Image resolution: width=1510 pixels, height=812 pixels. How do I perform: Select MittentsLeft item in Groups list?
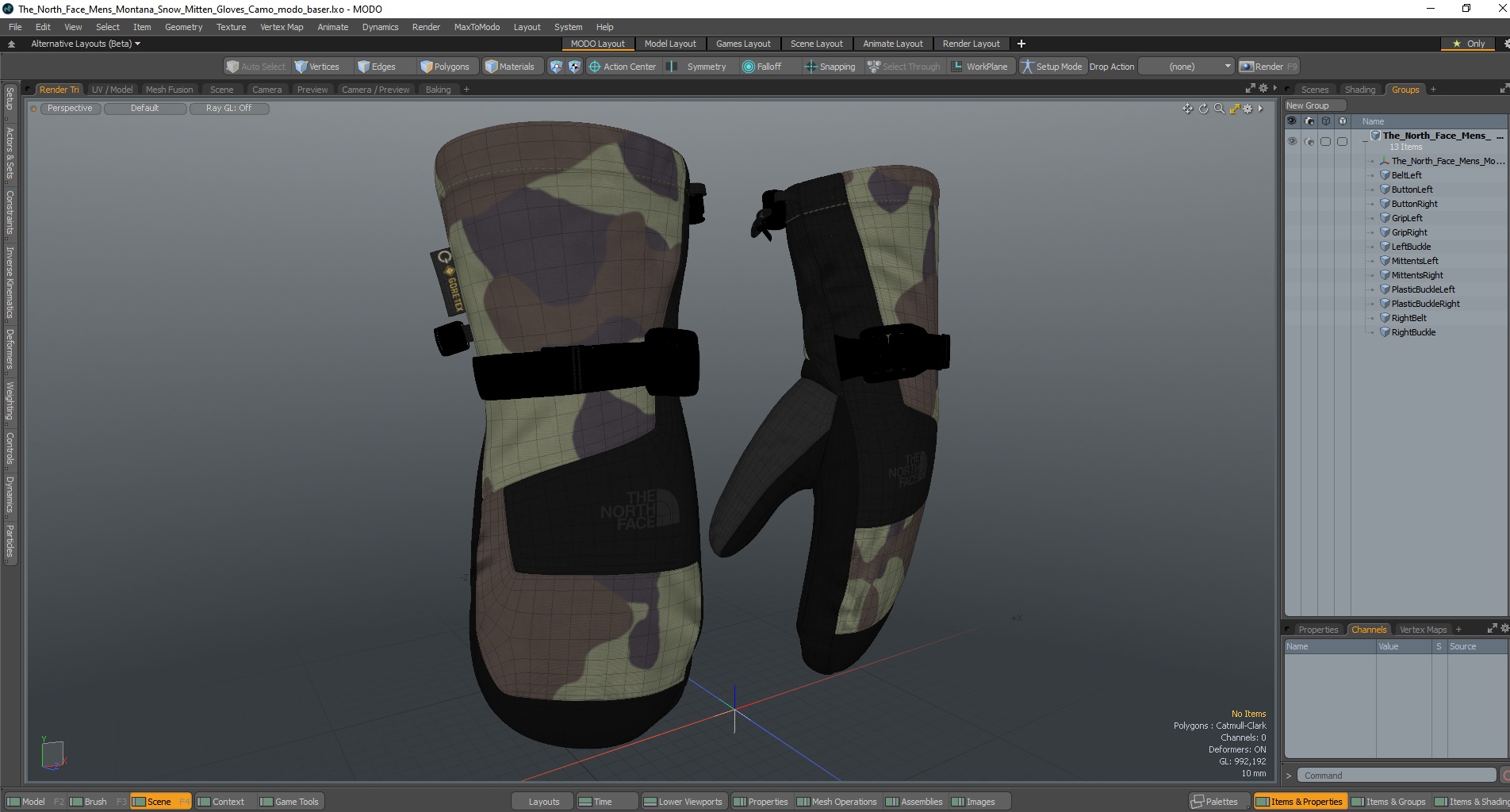click(1414, 261)
